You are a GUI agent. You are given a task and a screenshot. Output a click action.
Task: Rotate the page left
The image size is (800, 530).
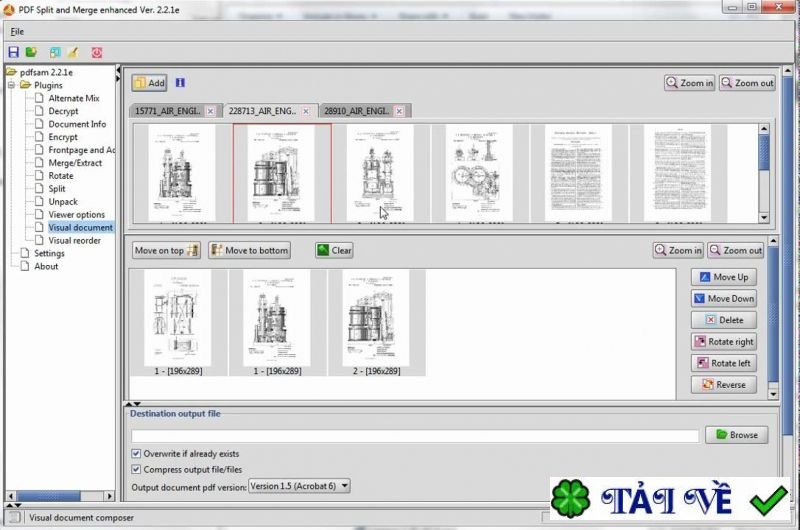point(723,363)
